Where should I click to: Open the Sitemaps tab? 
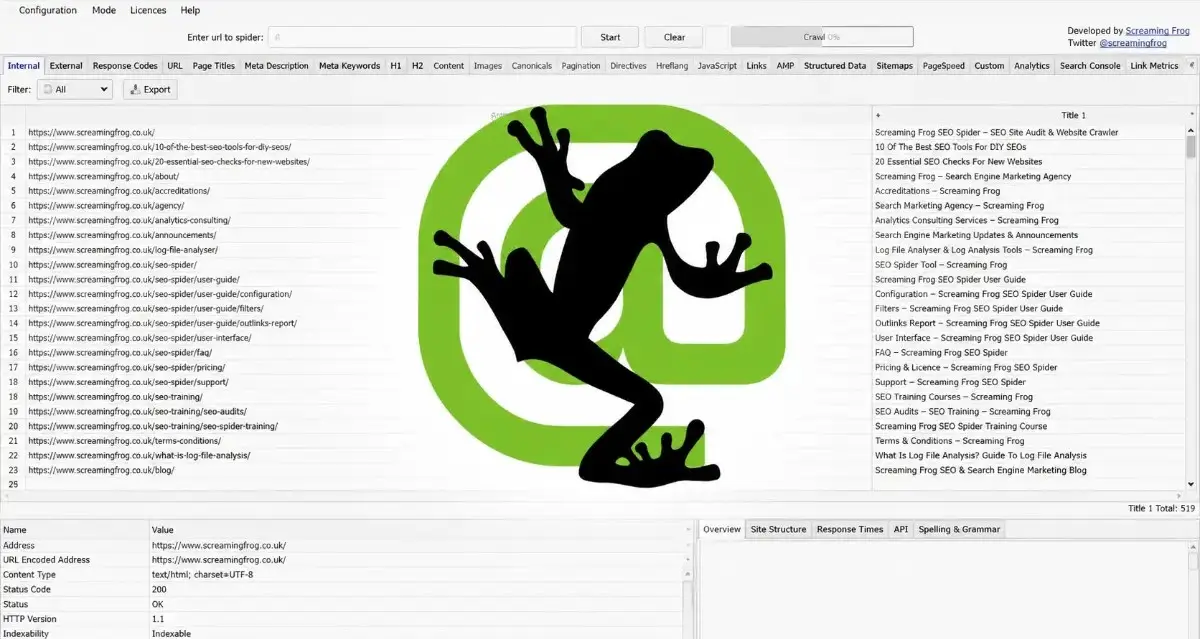(x=895, y=66)
